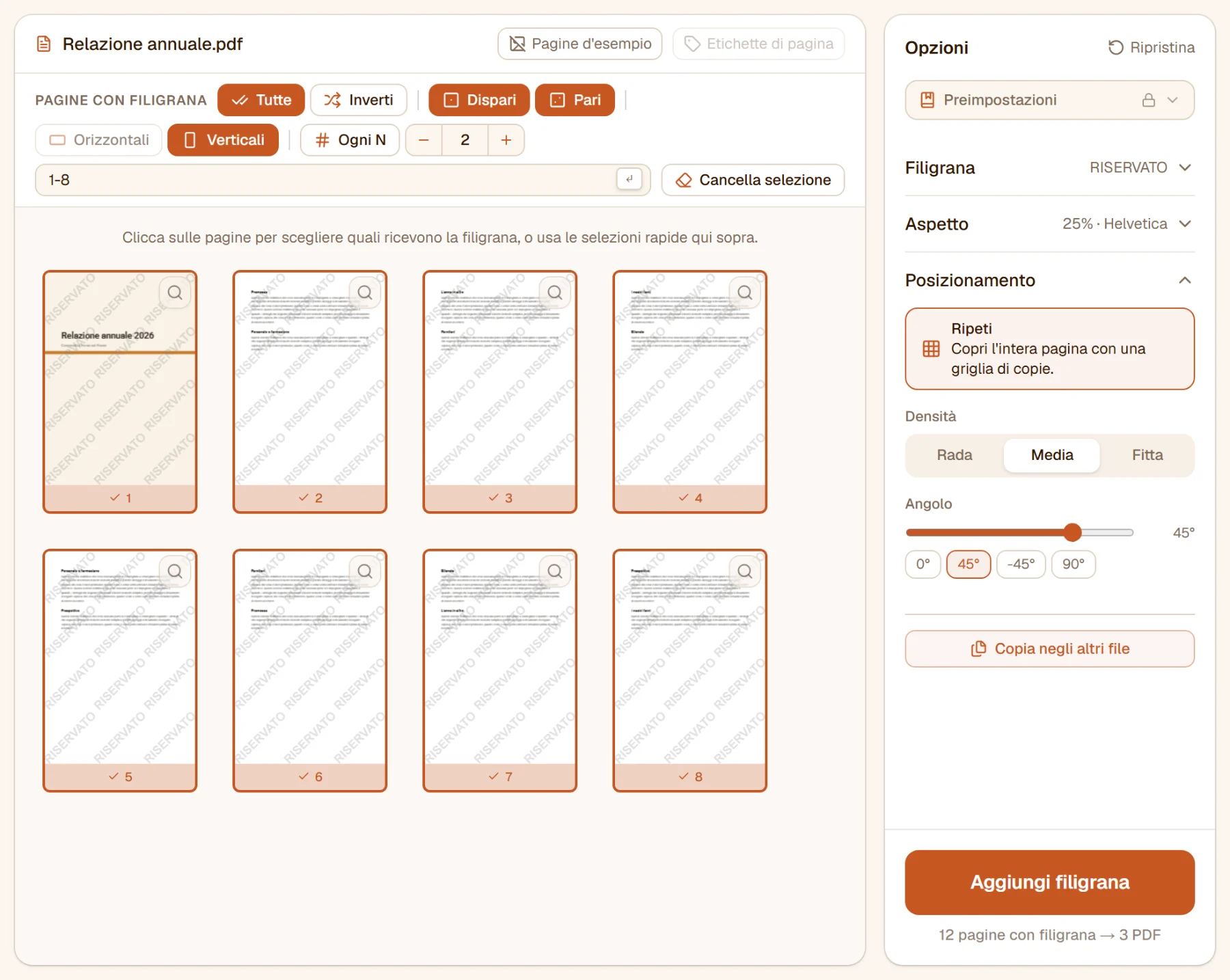Click the minus stepper for Ogni N
The image size is (1230, 980).
[424, 140]
